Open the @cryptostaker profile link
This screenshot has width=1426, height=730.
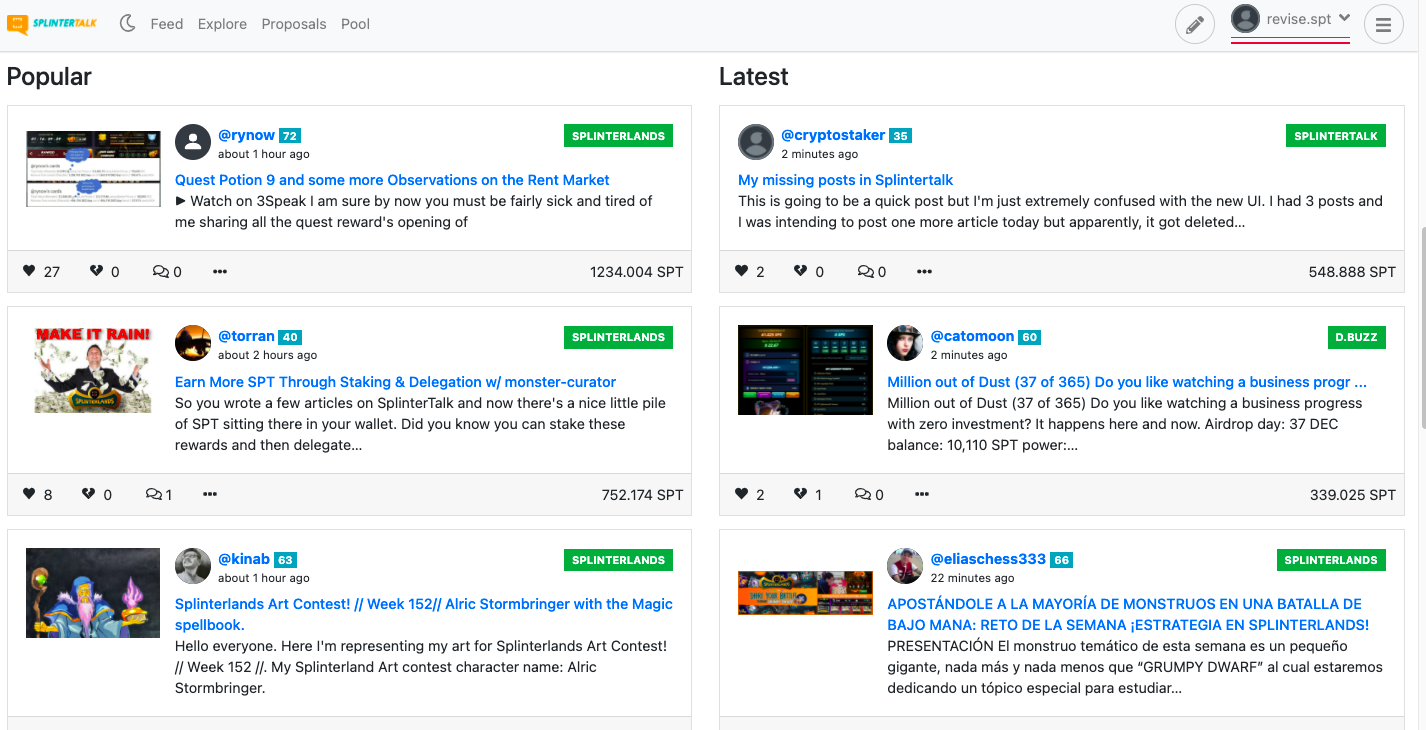pyautogui.click(x=833, y=135)
